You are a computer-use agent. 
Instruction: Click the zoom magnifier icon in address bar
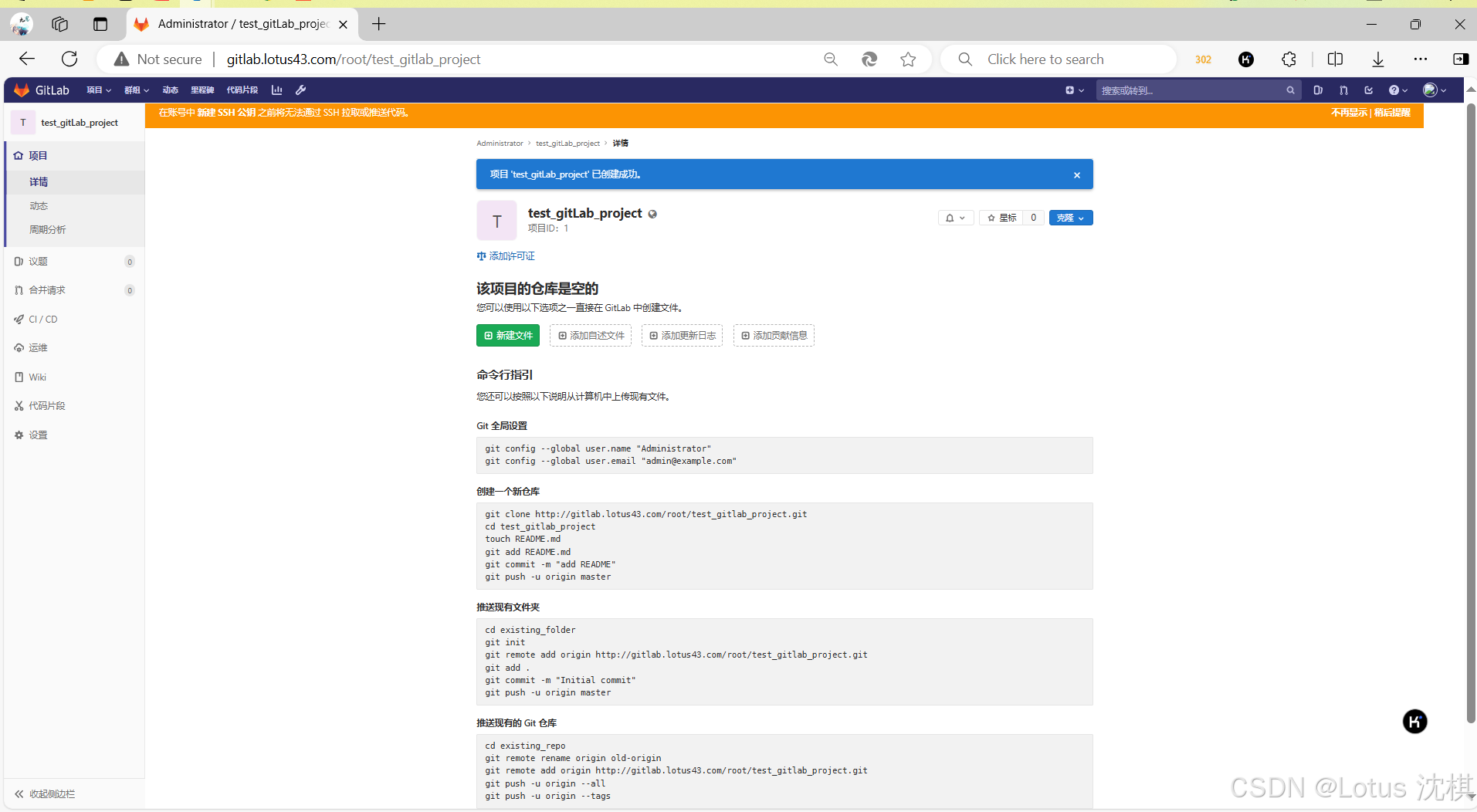point(831,59)
